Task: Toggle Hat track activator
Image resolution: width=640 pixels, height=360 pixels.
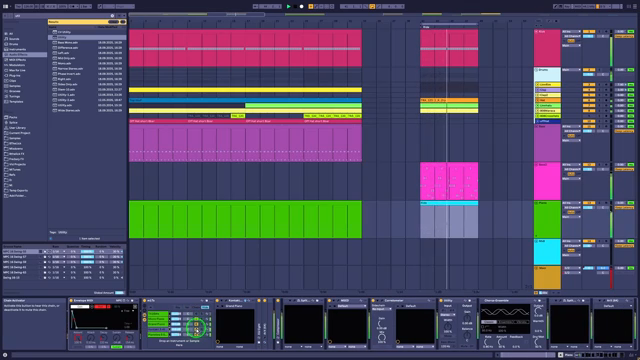Action: point(589,100)
